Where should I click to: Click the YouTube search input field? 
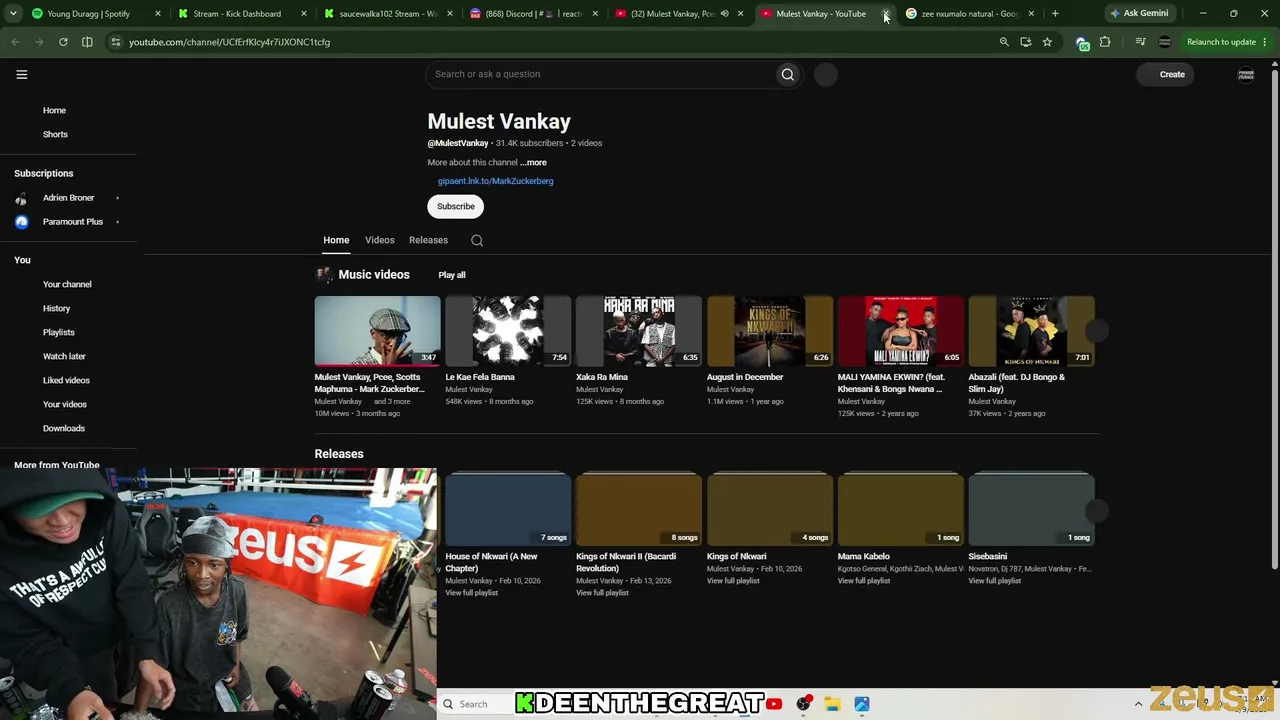point(601,74)
